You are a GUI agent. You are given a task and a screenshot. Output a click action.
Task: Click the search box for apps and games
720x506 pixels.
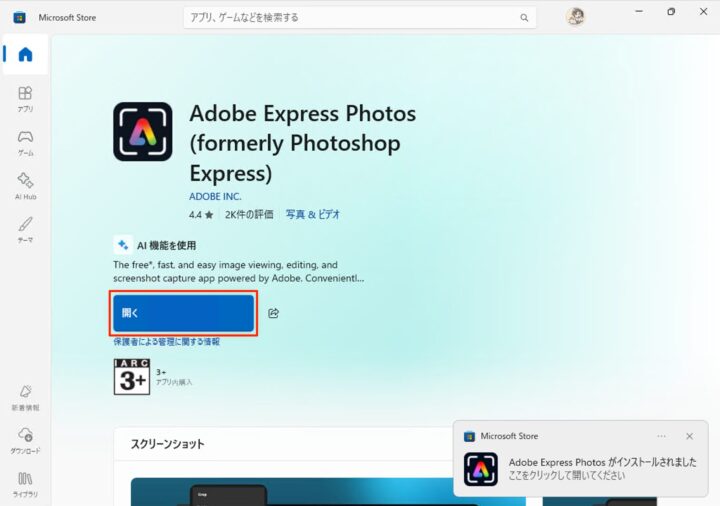pyautogui.click(x=350, y=17)
